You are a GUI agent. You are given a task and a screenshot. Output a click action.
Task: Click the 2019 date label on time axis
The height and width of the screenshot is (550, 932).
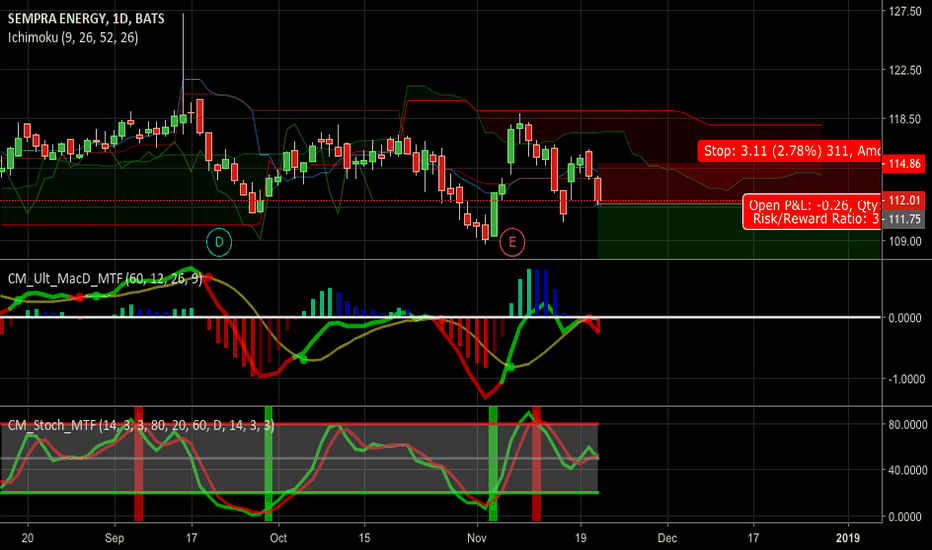pos(848,538)
